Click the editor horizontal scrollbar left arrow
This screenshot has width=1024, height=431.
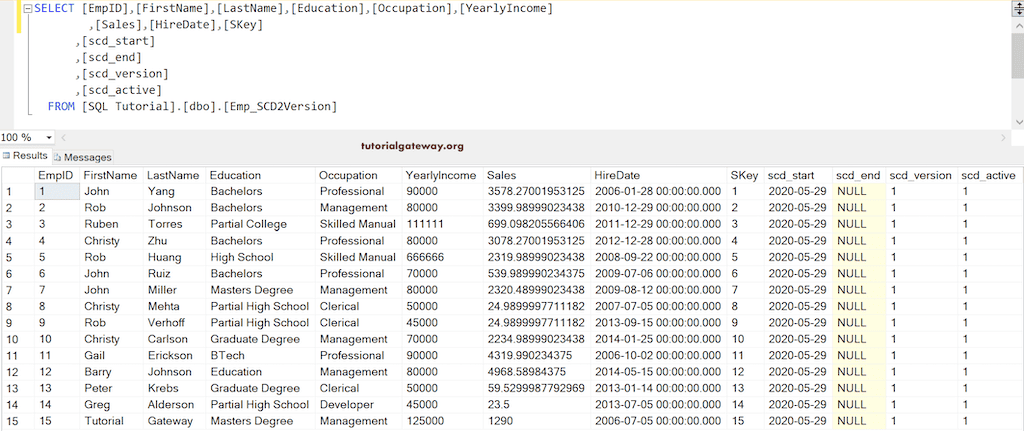64,138
